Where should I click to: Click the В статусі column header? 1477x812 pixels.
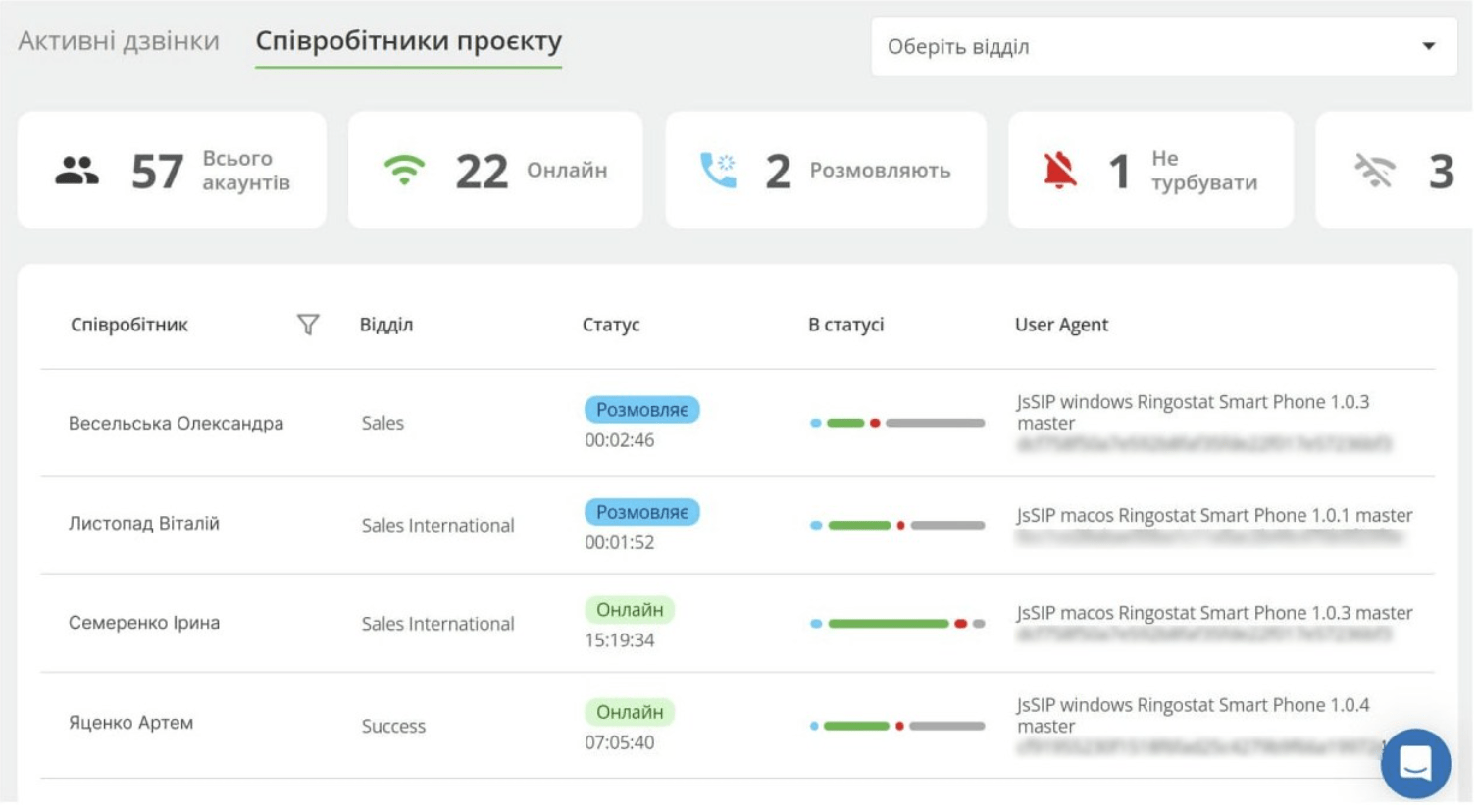[846, 325]
